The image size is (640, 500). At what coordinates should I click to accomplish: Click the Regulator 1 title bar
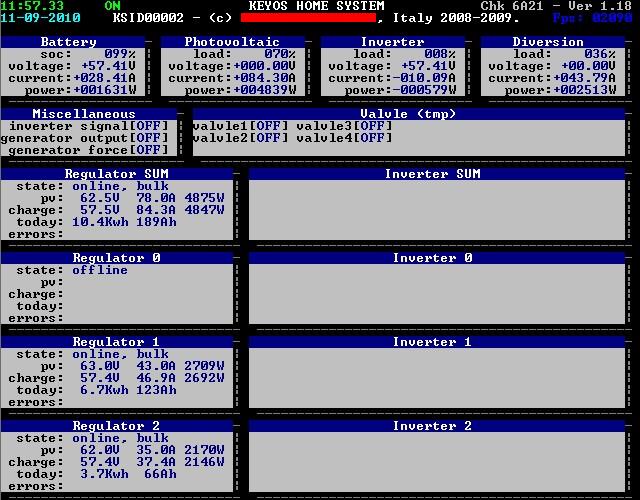[117, 342]
